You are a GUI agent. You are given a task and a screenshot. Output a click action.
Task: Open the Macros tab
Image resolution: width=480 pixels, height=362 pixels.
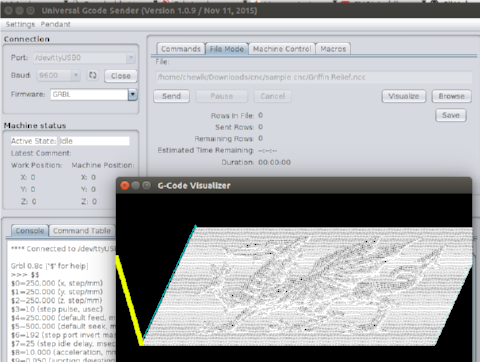tap(333, 49)
